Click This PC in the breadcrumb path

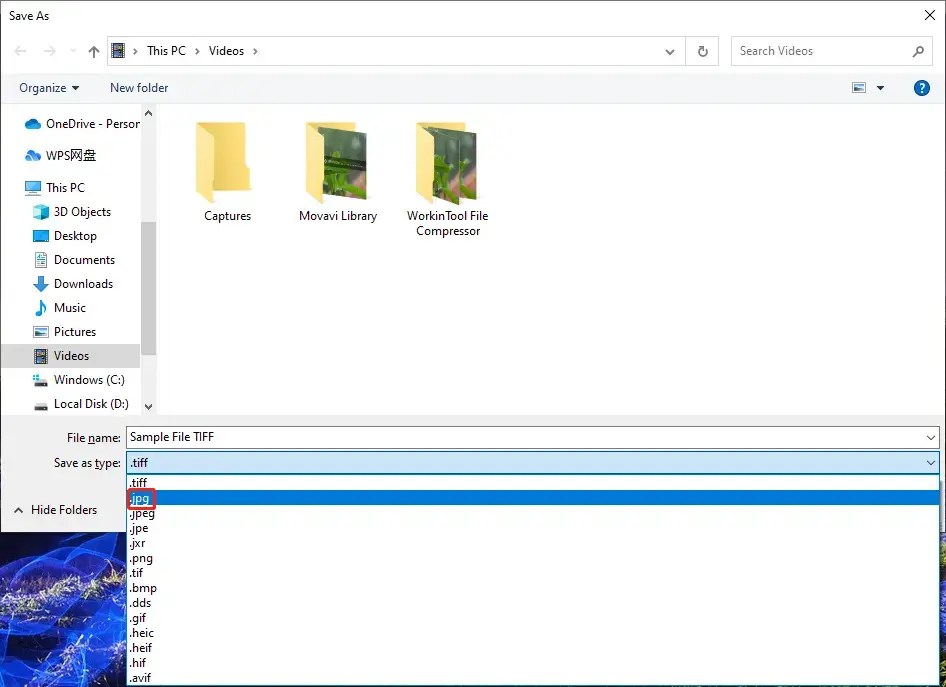tap(166, 50)
